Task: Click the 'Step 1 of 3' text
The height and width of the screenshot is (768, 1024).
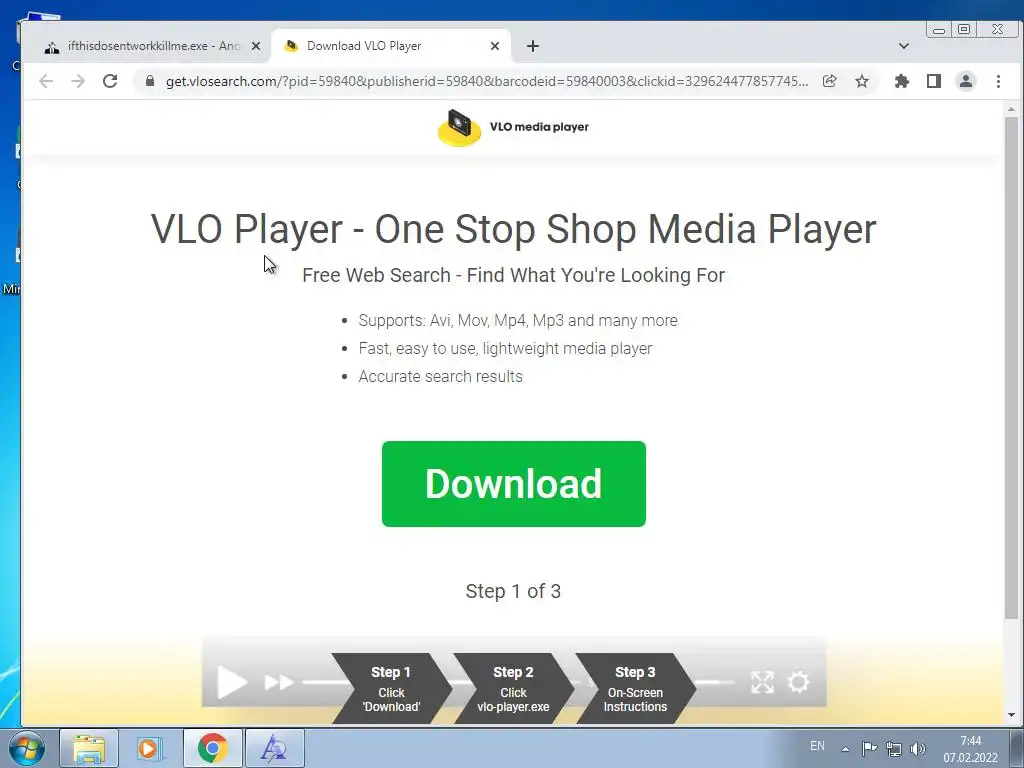Action: click(x=513, y=591)
